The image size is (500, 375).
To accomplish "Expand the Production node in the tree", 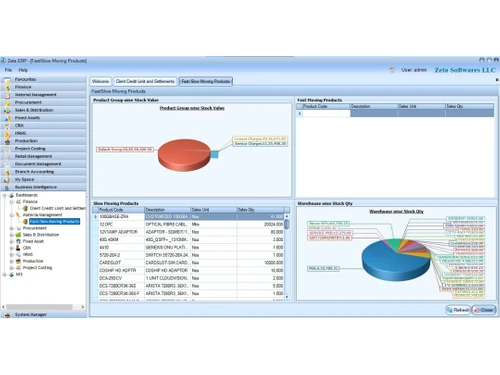I will point(11,261).
